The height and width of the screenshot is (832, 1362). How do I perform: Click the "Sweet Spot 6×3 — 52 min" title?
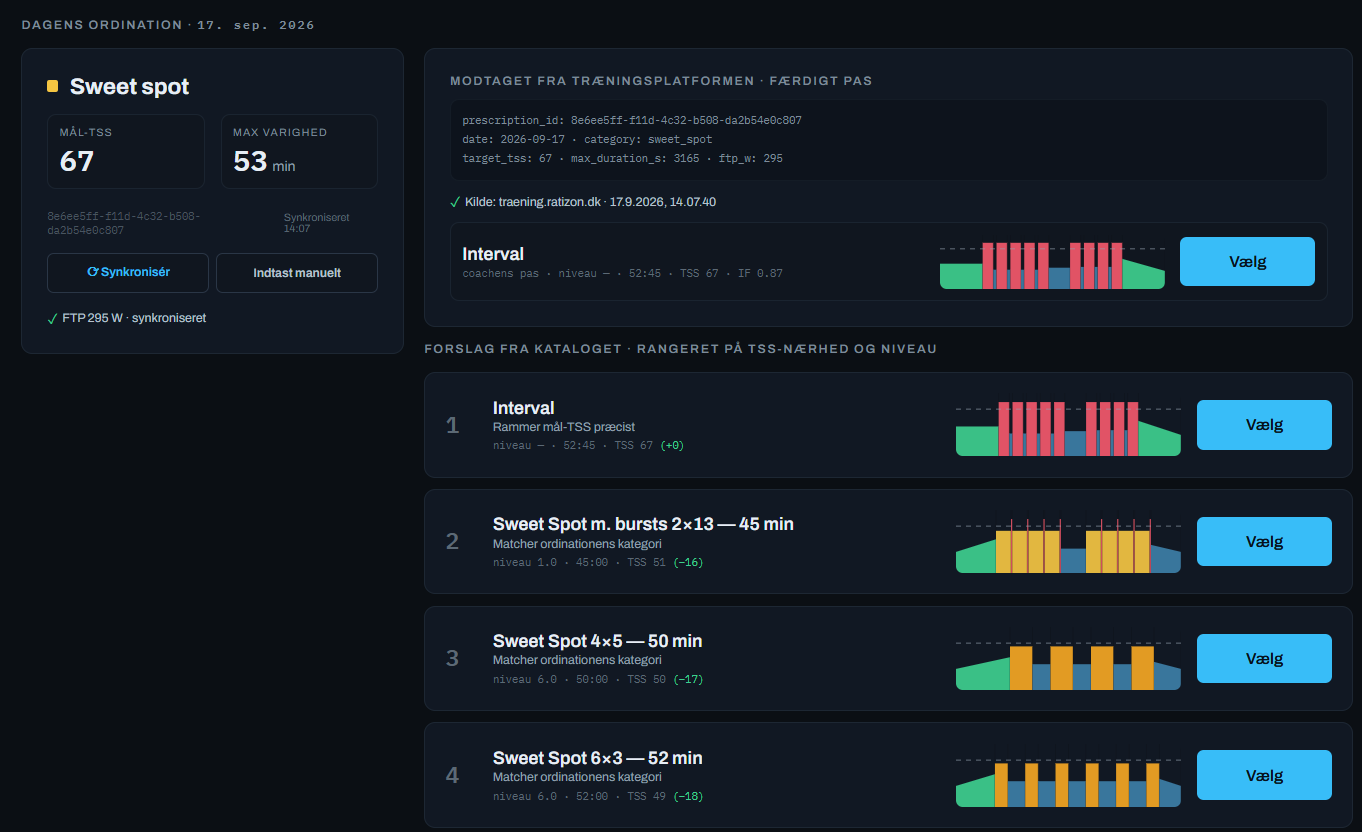tap(597, 758)
